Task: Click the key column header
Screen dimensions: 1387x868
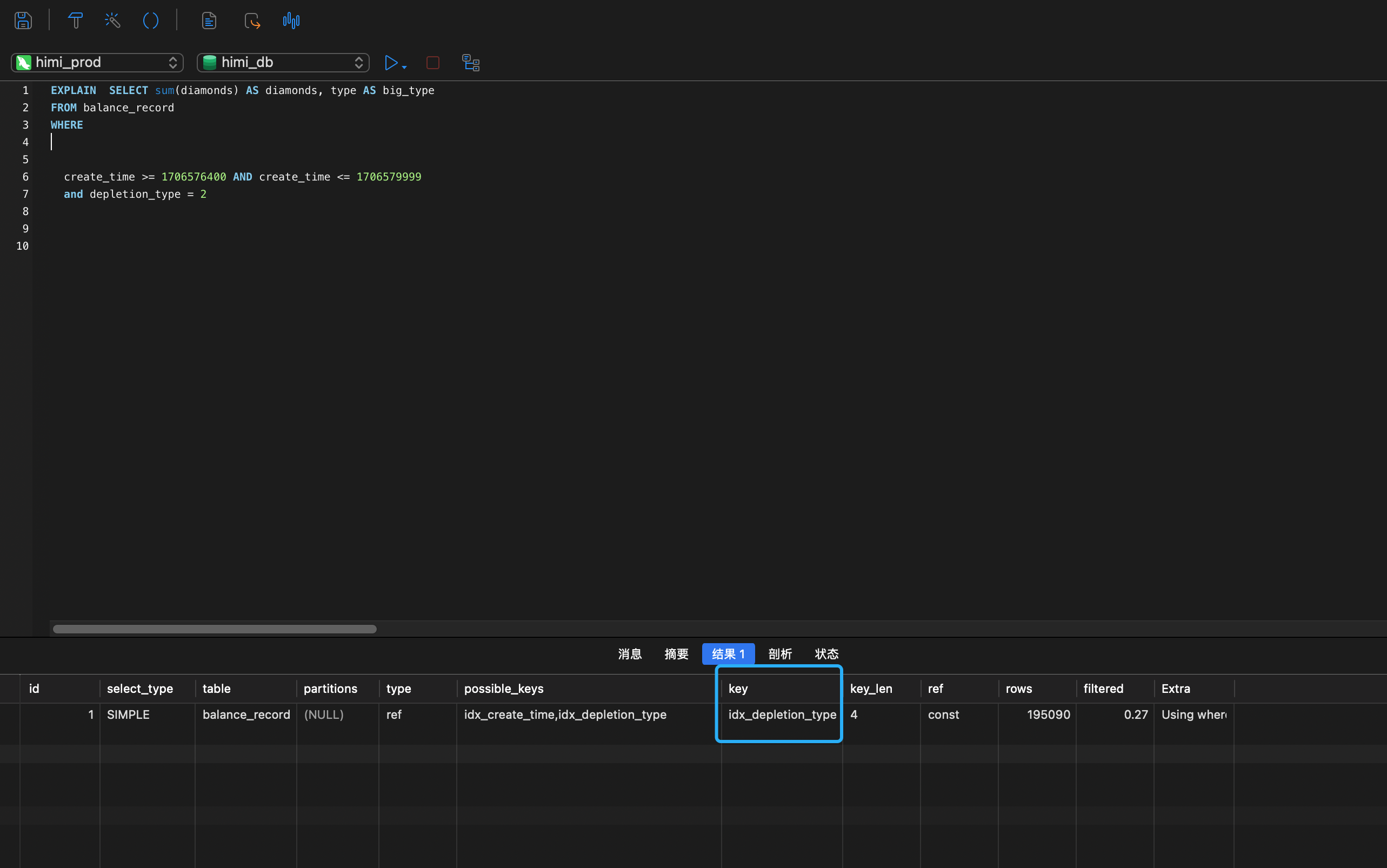Action: [782, 689]
